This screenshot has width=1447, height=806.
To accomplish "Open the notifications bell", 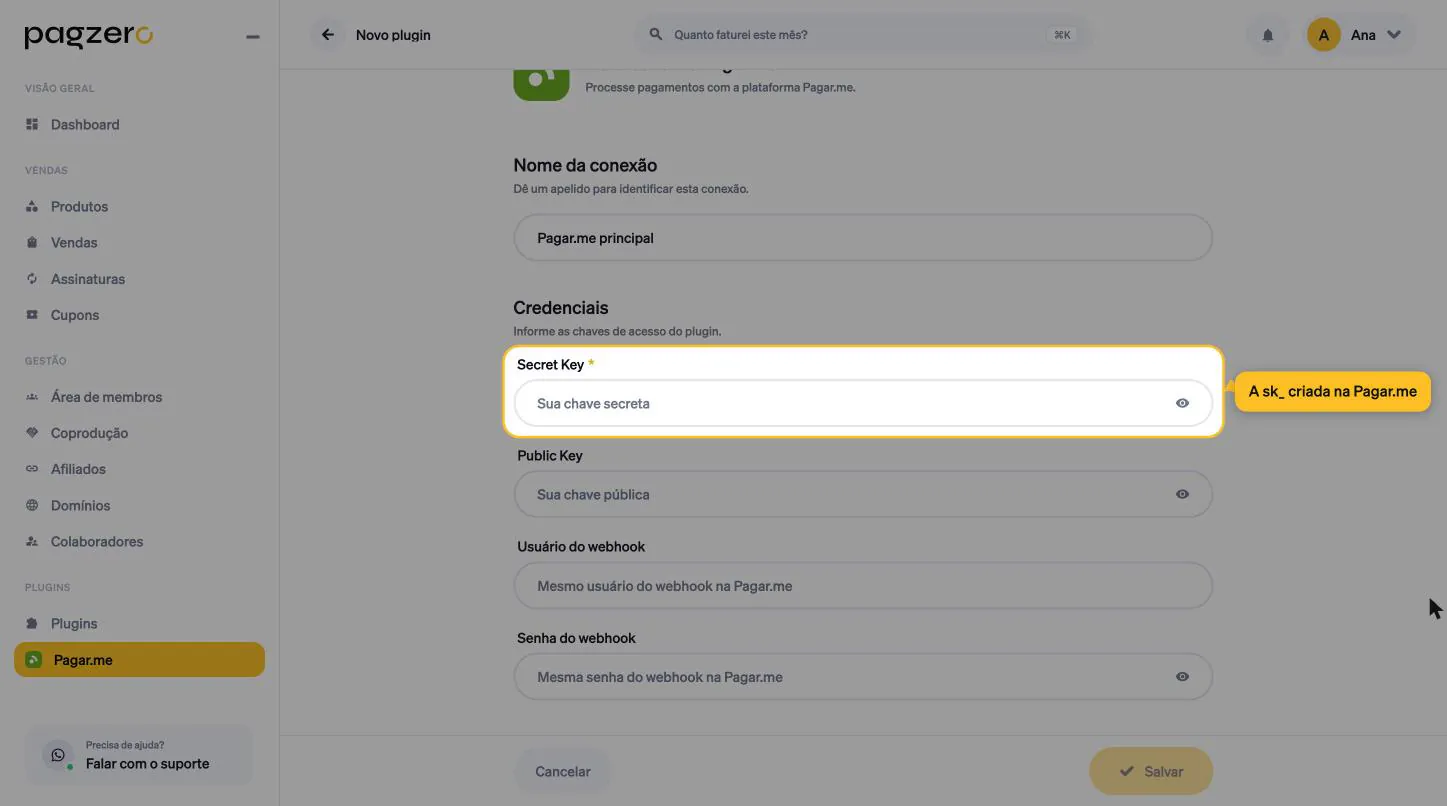I will [x=1268, y=35].
